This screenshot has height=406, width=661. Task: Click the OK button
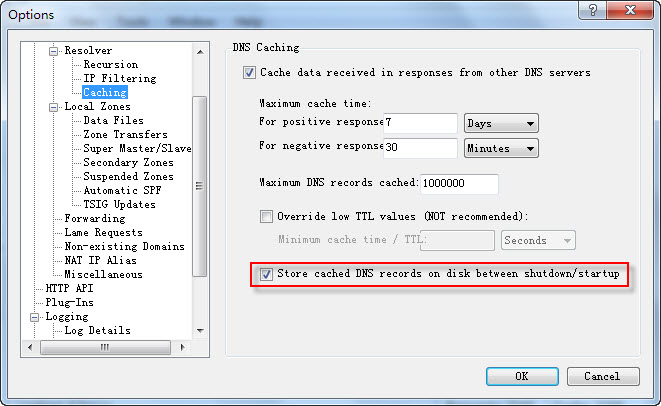(522, 376)
